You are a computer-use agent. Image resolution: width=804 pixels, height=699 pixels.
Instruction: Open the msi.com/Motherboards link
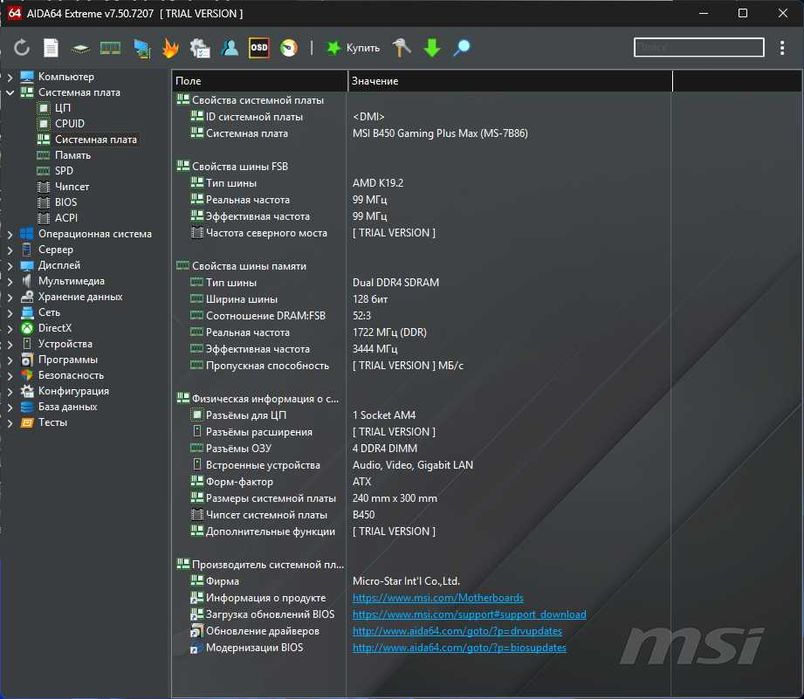point(438,598)
